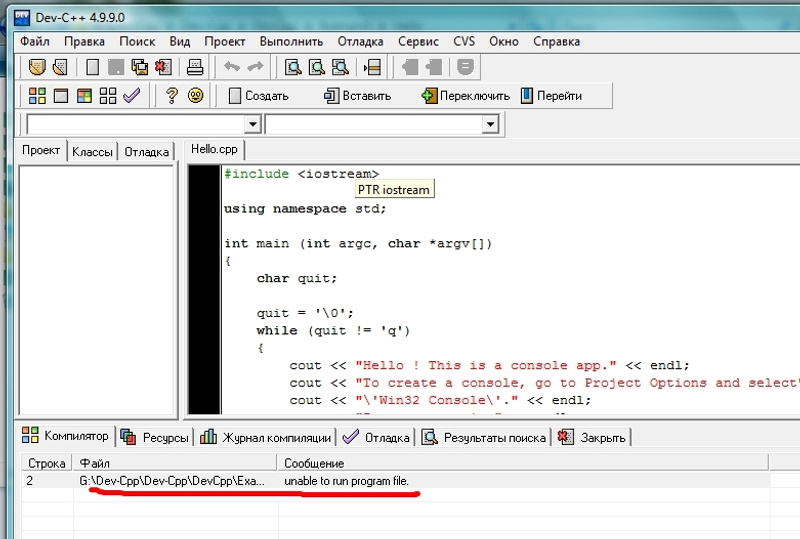Click the question mark help icon
This screenshot has width=800, height=539.
[x=172, y=96]
